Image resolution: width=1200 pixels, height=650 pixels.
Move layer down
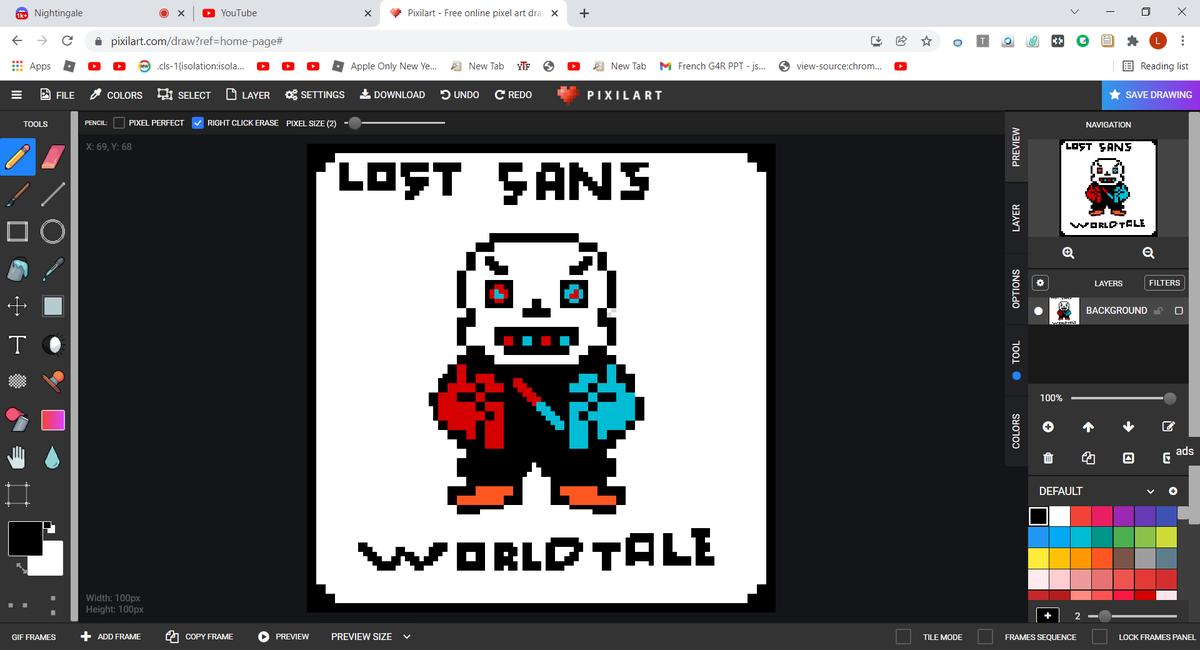[1128, 427]
